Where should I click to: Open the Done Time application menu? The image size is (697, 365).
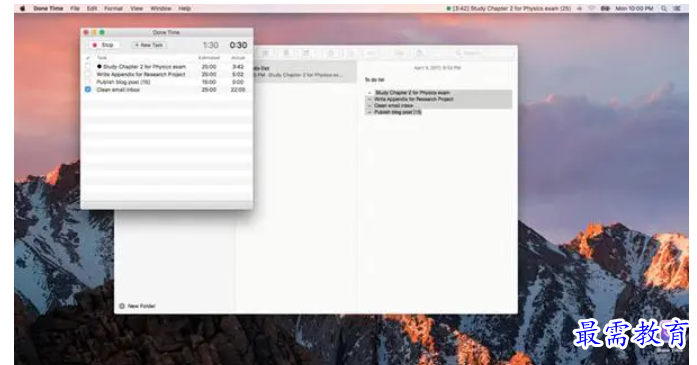pyautogui.click(x=48, y=8)
